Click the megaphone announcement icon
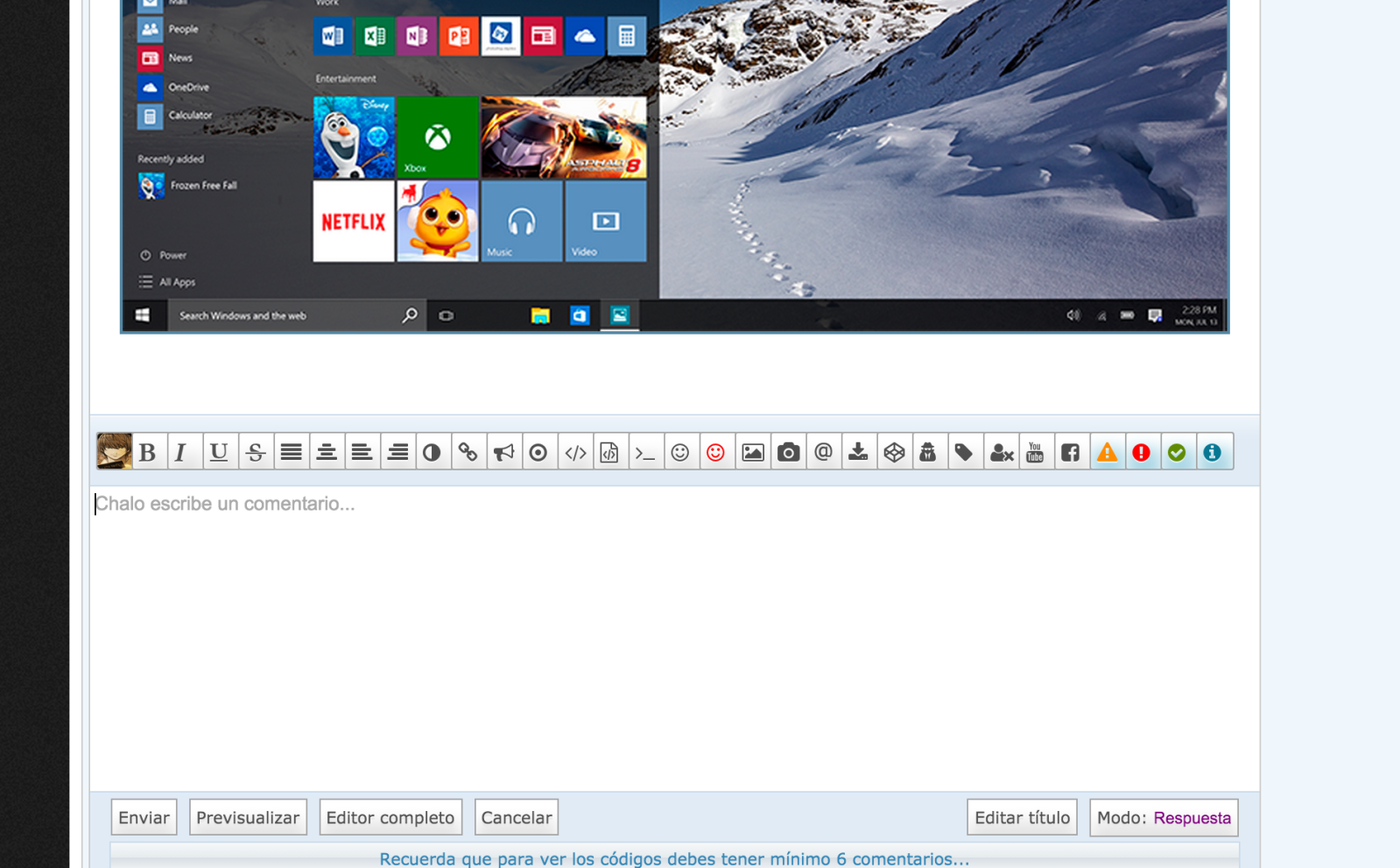Screen dimensions: 1400x868 click(x=503, y=452)
